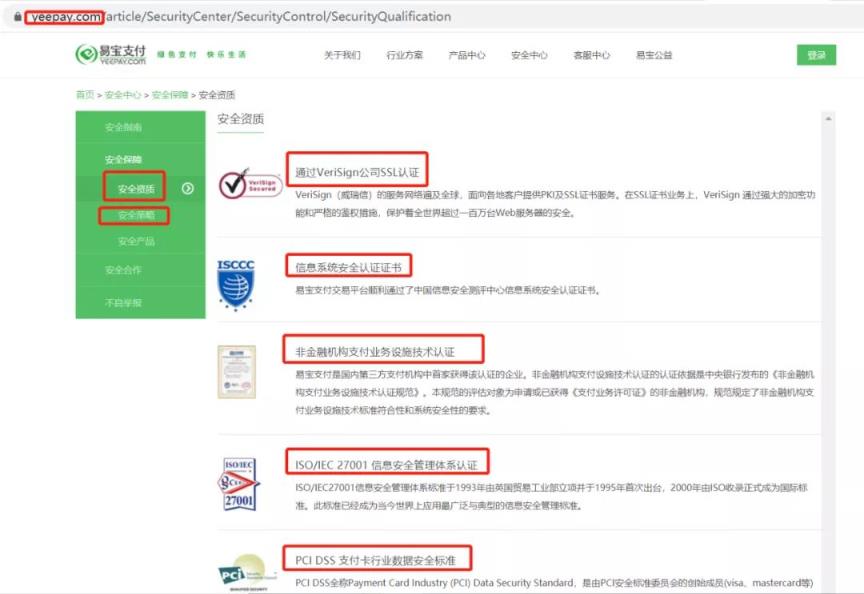The width and height of the screenshot is (864, 594).
Task: Open the 行业方案 menu
Action: 404,55
